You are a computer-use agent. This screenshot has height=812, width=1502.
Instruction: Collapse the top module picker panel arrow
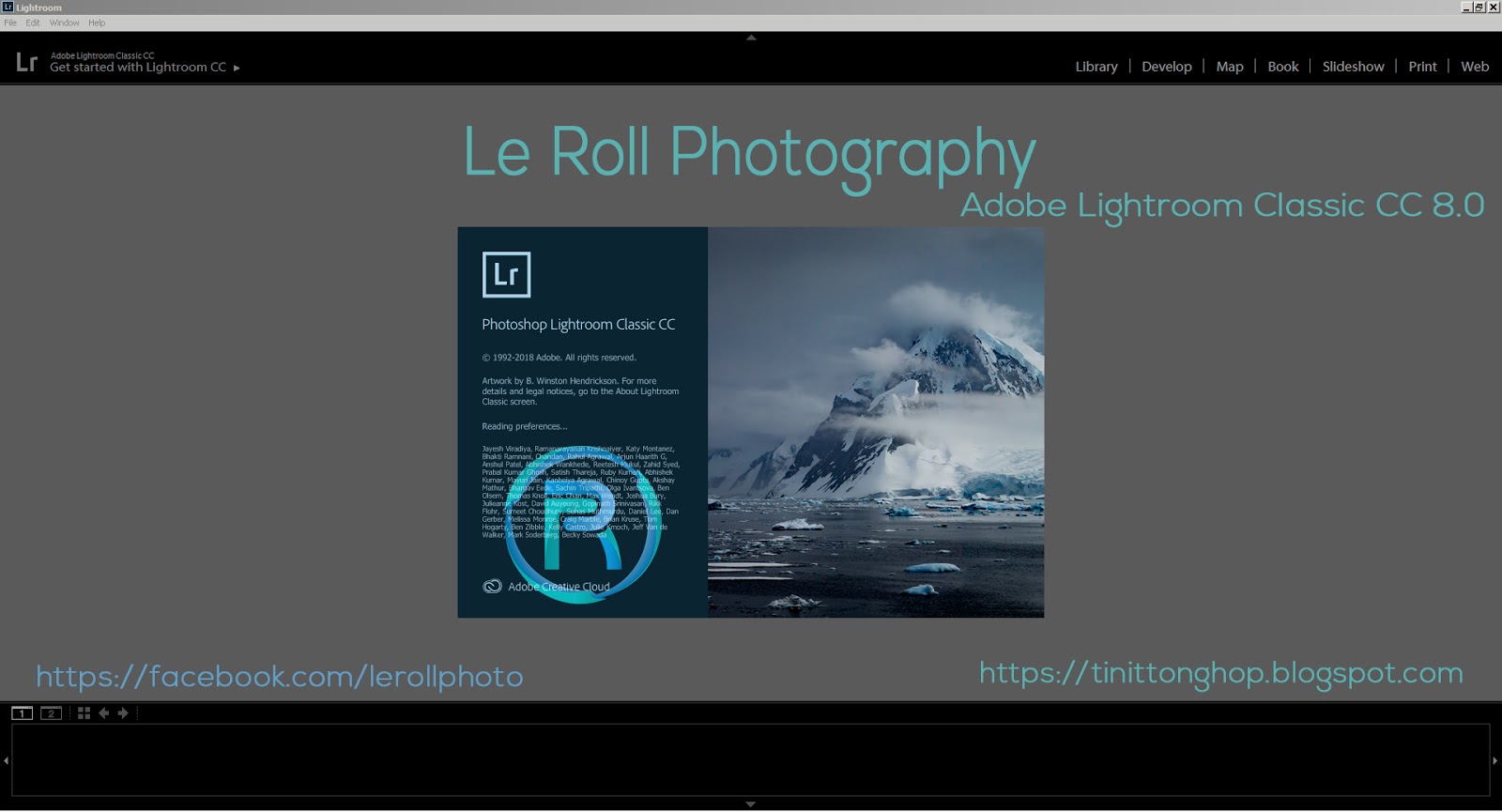click(751, 38)
